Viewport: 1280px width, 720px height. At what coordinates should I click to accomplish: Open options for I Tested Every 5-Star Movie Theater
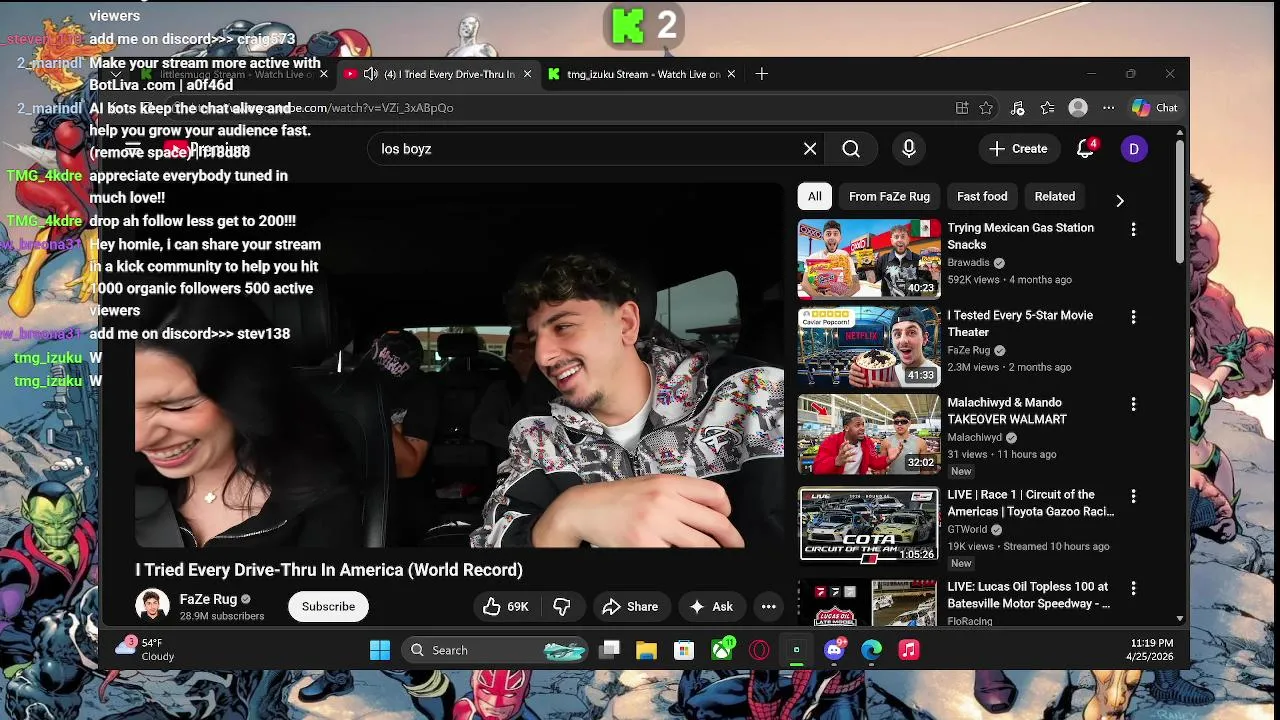tap(1133, 317)
